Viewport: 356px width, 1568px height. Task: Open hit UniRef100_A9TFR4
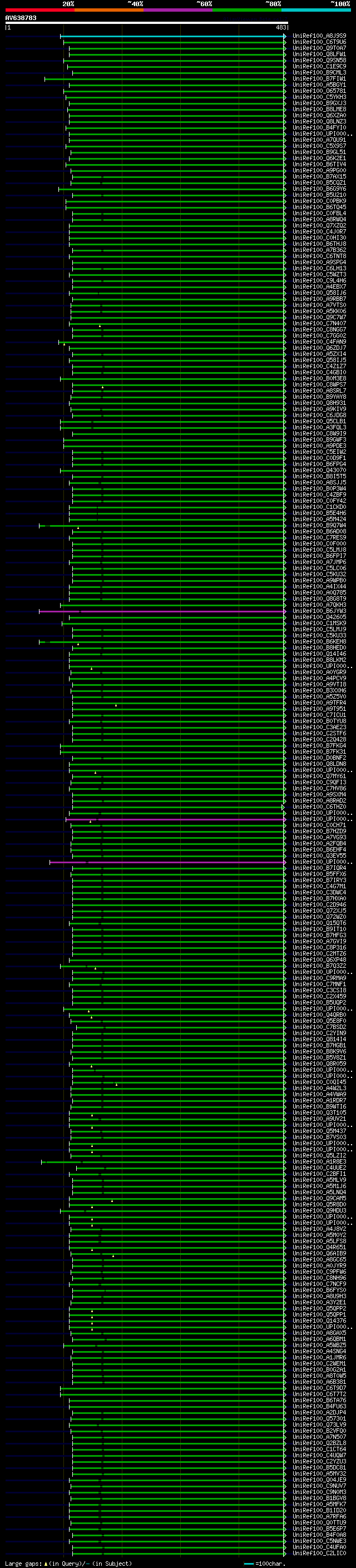tap(319, 703)
